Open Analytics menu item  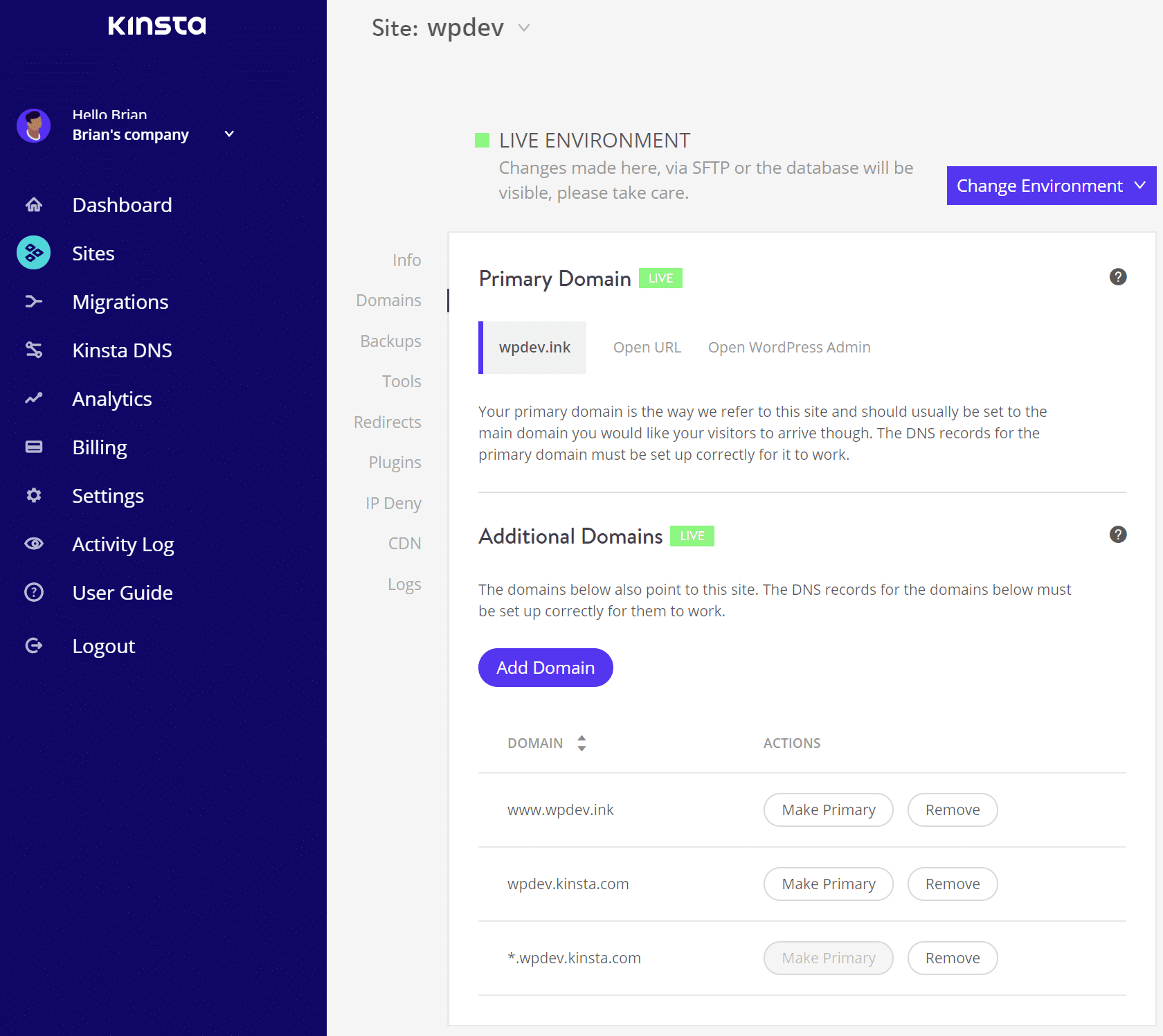[112, 399]
